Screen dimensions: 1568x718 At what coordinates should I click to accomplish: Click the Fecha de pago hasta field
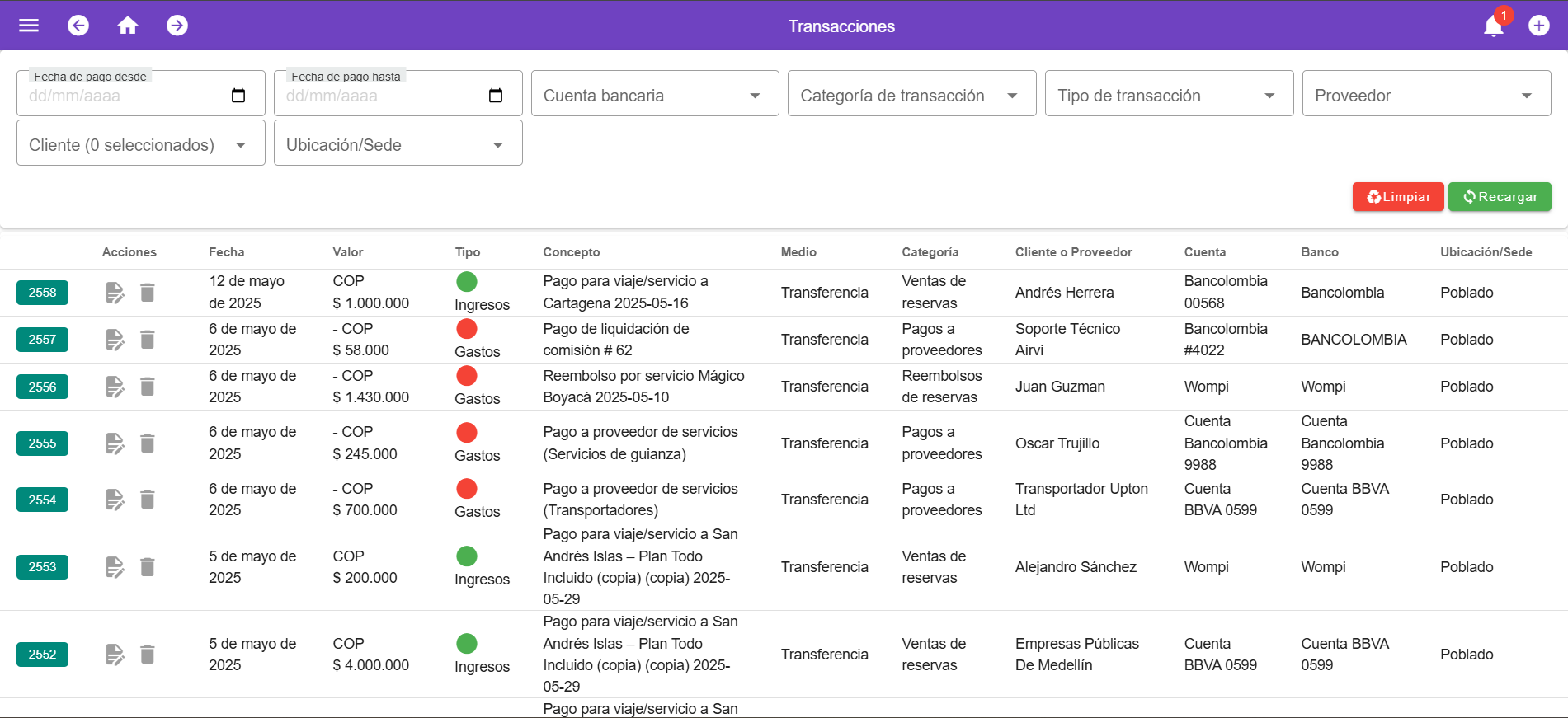pyautogui.click(x=379, y=96)
